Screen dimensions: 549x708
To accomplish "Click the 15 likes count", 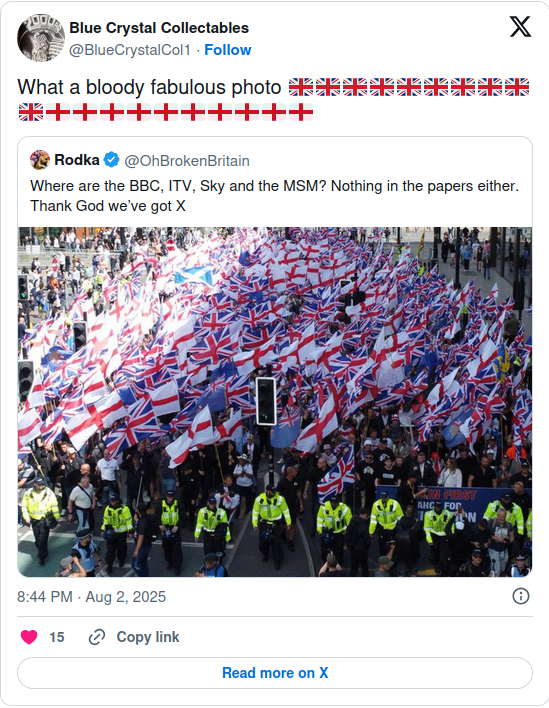I will point(57,637).
